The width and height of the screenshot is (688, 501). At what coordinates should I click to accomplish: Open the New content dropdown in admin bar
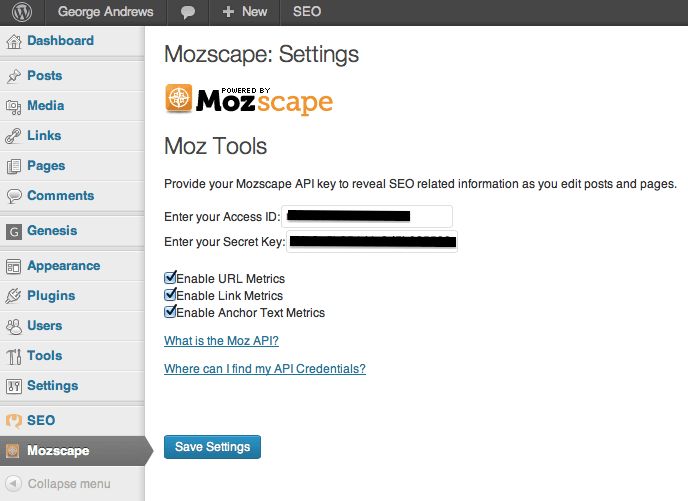point(245,12)
